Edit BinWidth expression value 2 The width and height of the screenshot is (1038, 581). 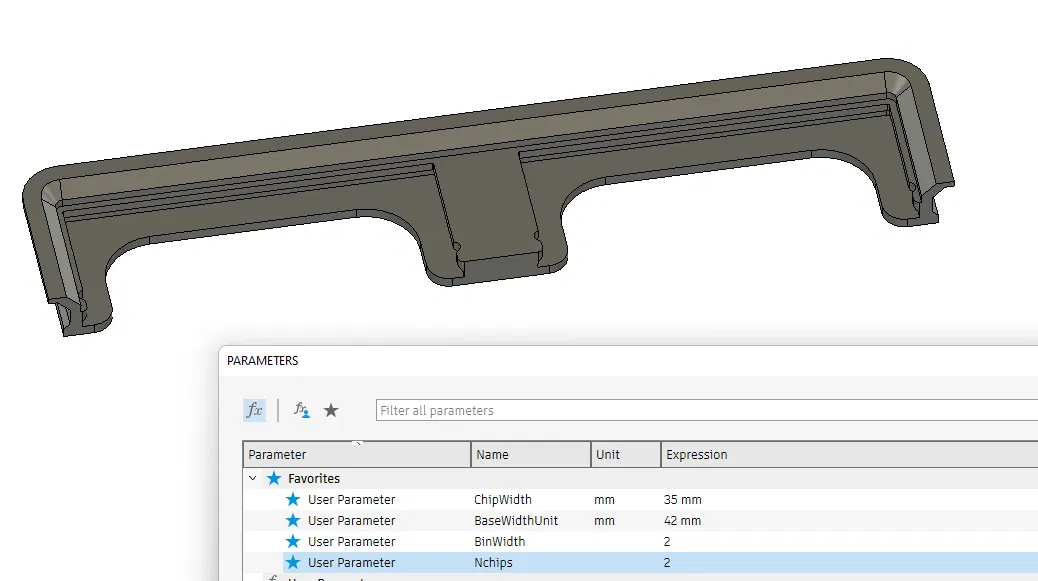click(667, 542)
